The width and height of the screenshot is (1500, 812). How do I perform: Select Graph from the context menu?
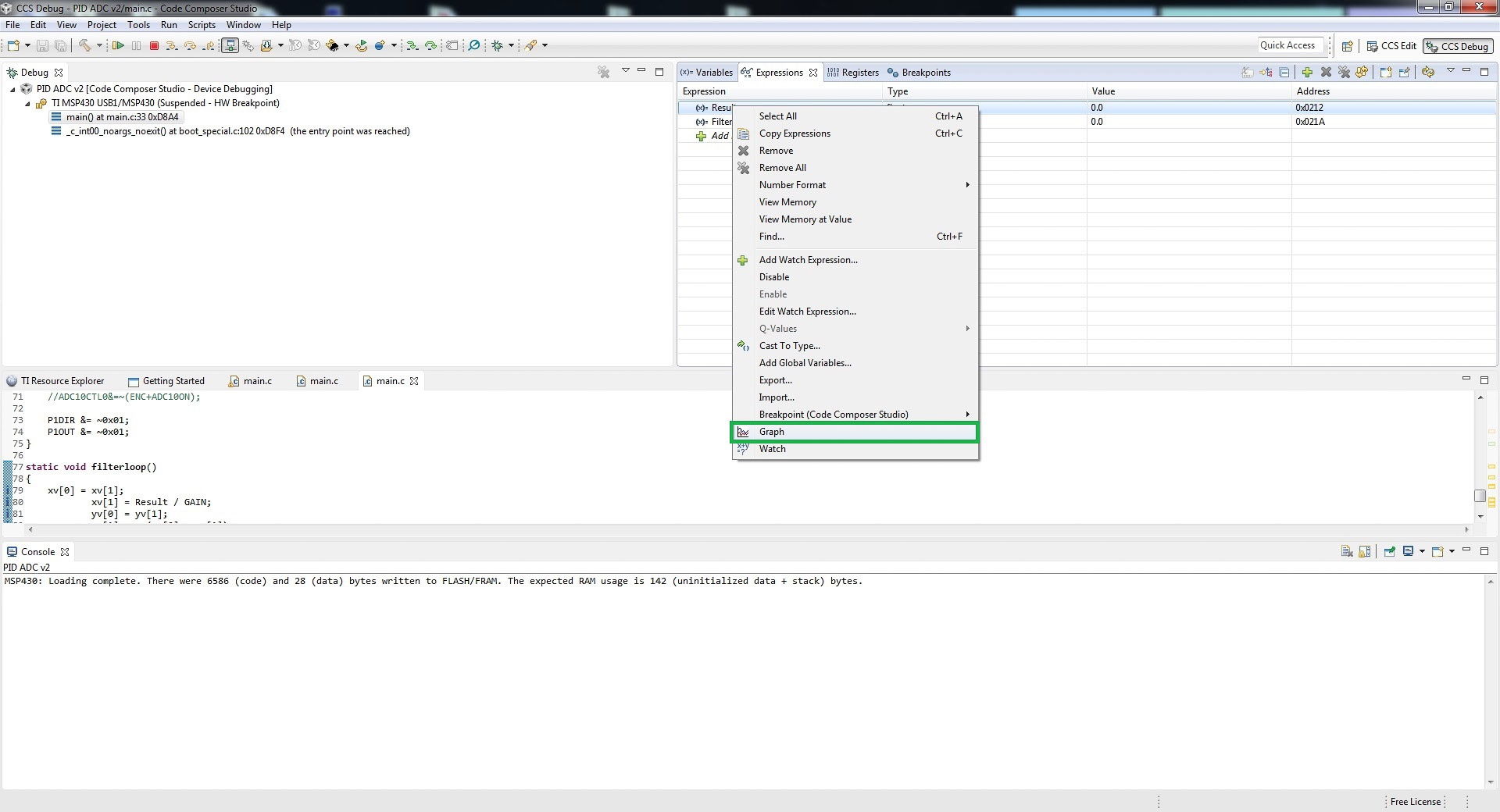tap(855, 432)
